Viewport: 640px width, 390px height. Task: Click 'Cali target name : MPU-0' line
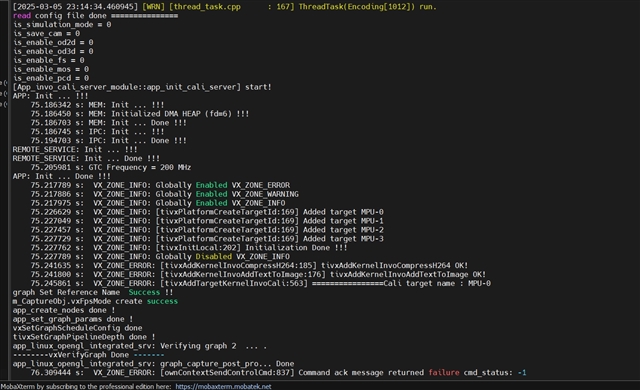click(261, 284)
